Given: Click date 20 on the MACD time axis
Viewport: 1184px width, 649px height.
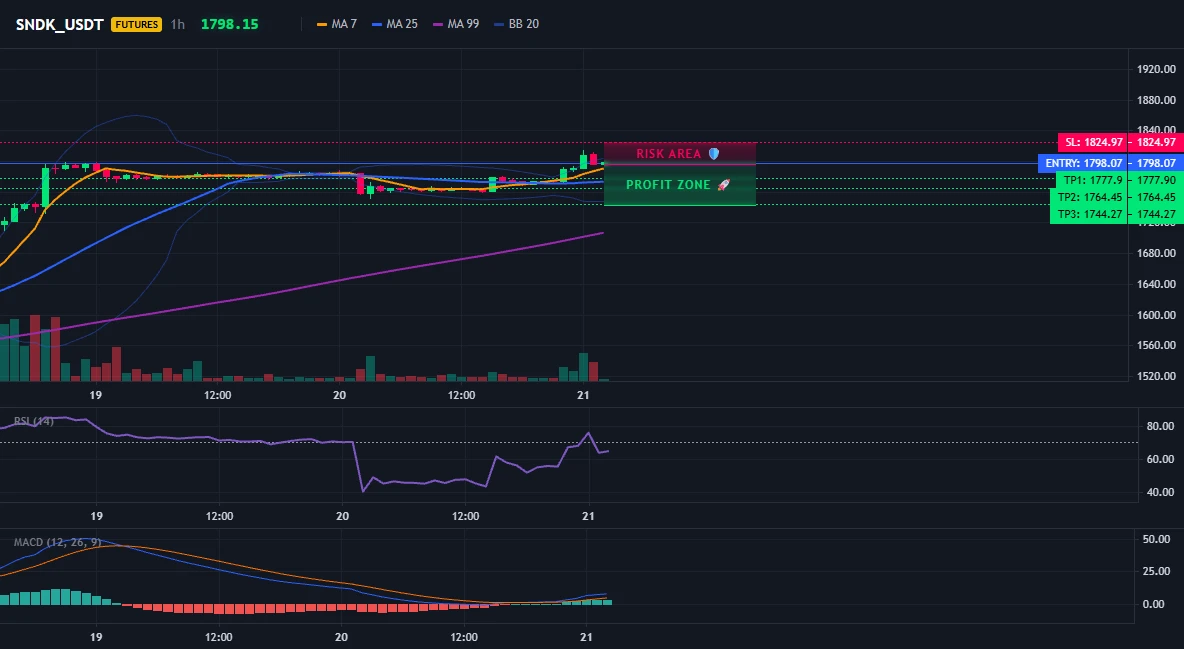Looking at the screenshot, I should [341, 638].
